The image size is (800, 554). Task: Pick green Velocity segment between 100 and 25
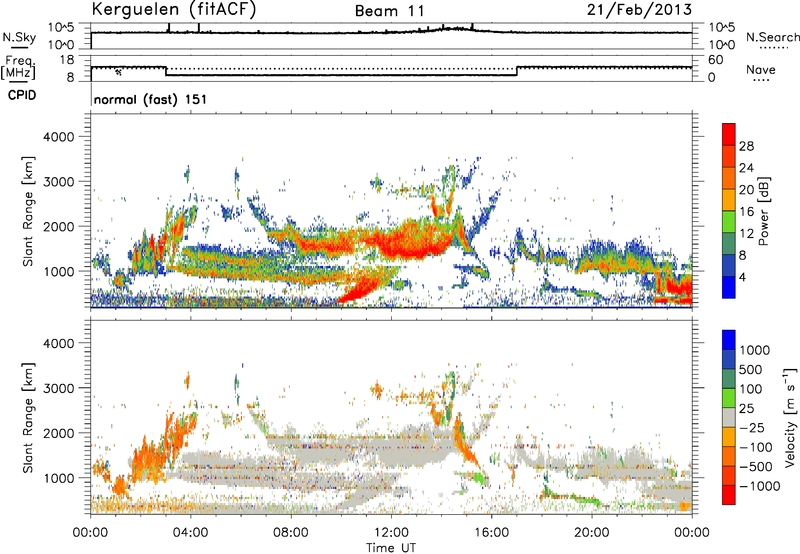(x=729, y=398)
